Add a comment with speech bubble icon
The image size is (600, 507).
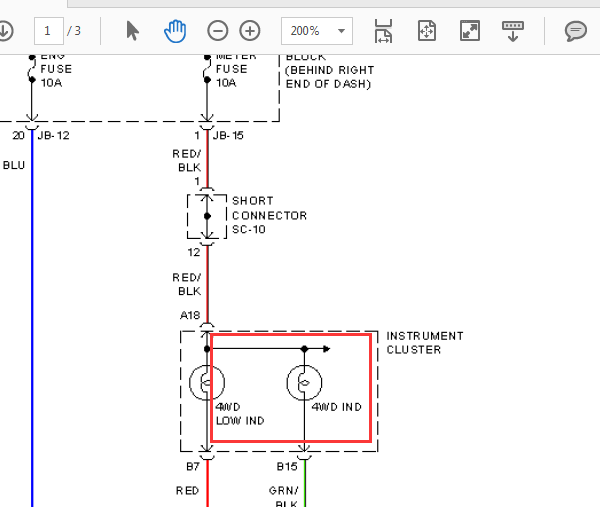(576, 31)
